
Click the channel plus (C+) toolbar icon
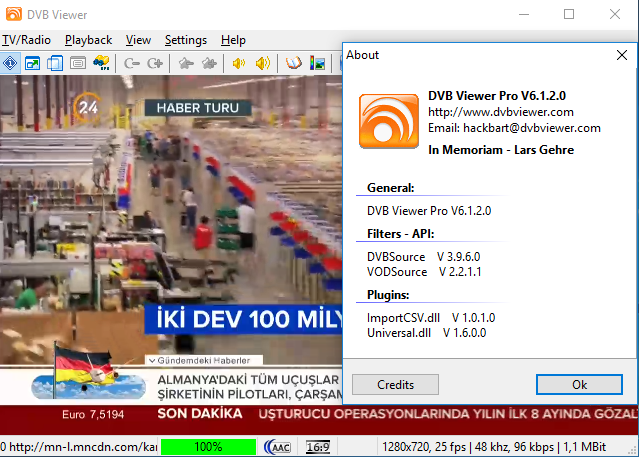155,63
